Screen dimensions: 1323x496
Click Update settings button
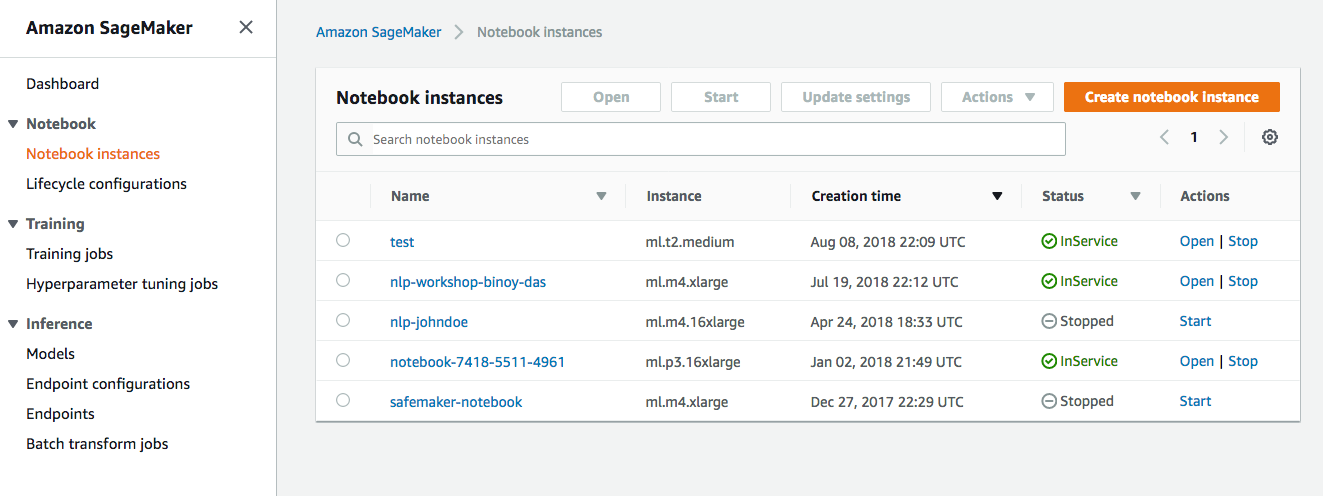(856, 97)
